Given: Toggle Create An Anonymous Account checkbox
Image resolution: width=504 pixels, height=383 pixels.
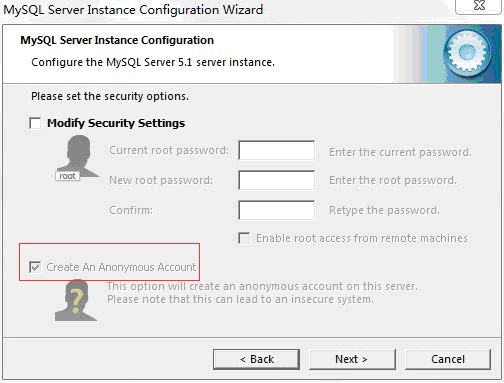Looking at the screenshot, I should point(35,267).
